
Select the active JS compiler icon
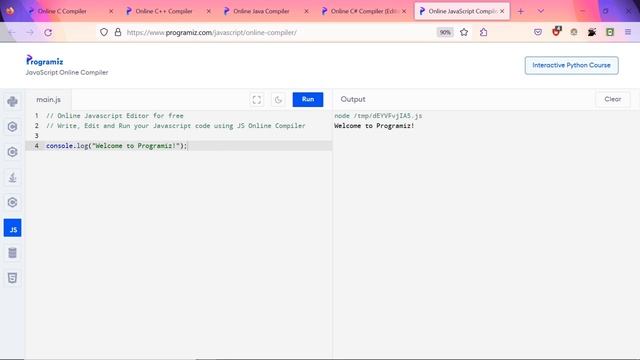tap(13, 228)
